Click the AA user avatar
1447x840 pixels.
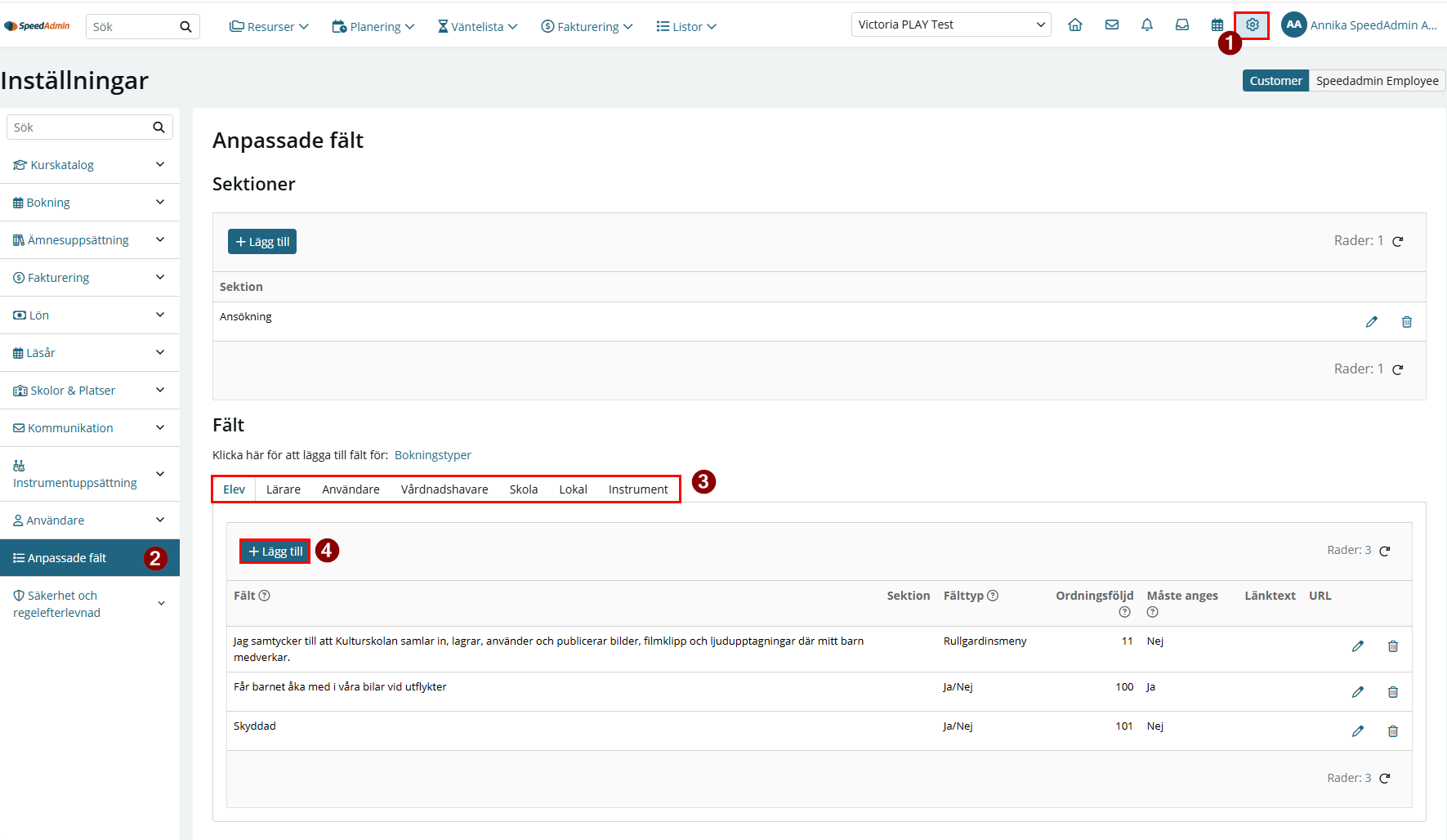(x=1293, y=25)
